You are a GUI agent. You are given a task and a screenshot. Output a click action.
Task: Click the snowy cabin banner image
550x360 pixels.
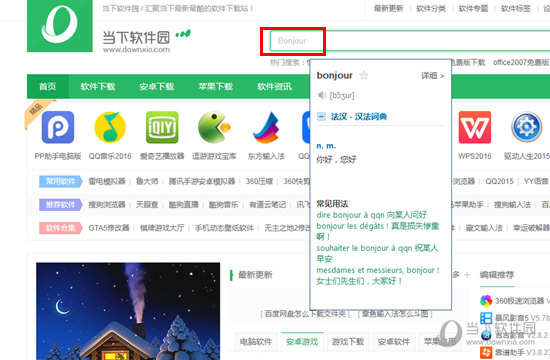[128, 311]
